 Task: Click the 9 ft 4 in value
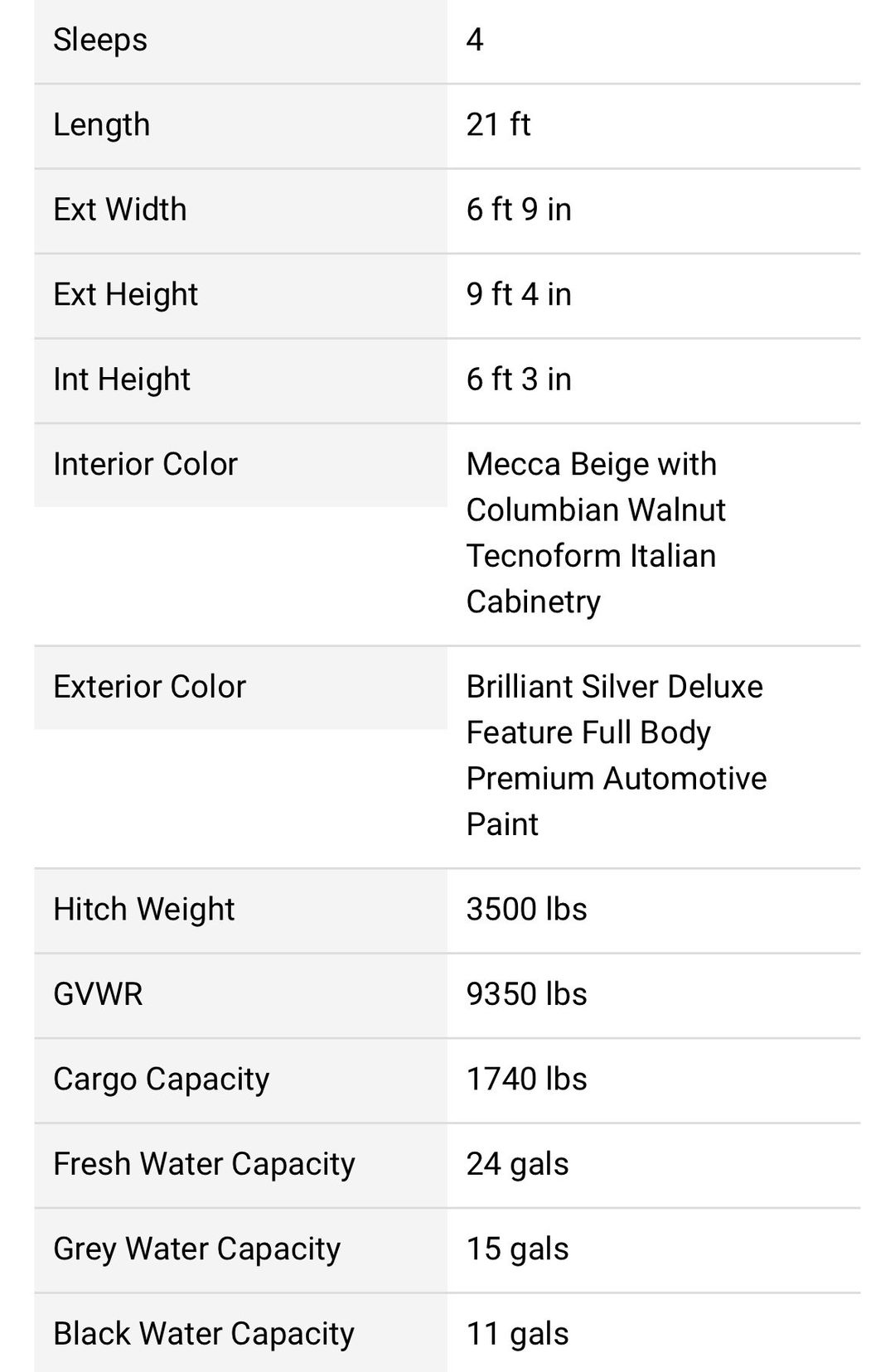519,294
